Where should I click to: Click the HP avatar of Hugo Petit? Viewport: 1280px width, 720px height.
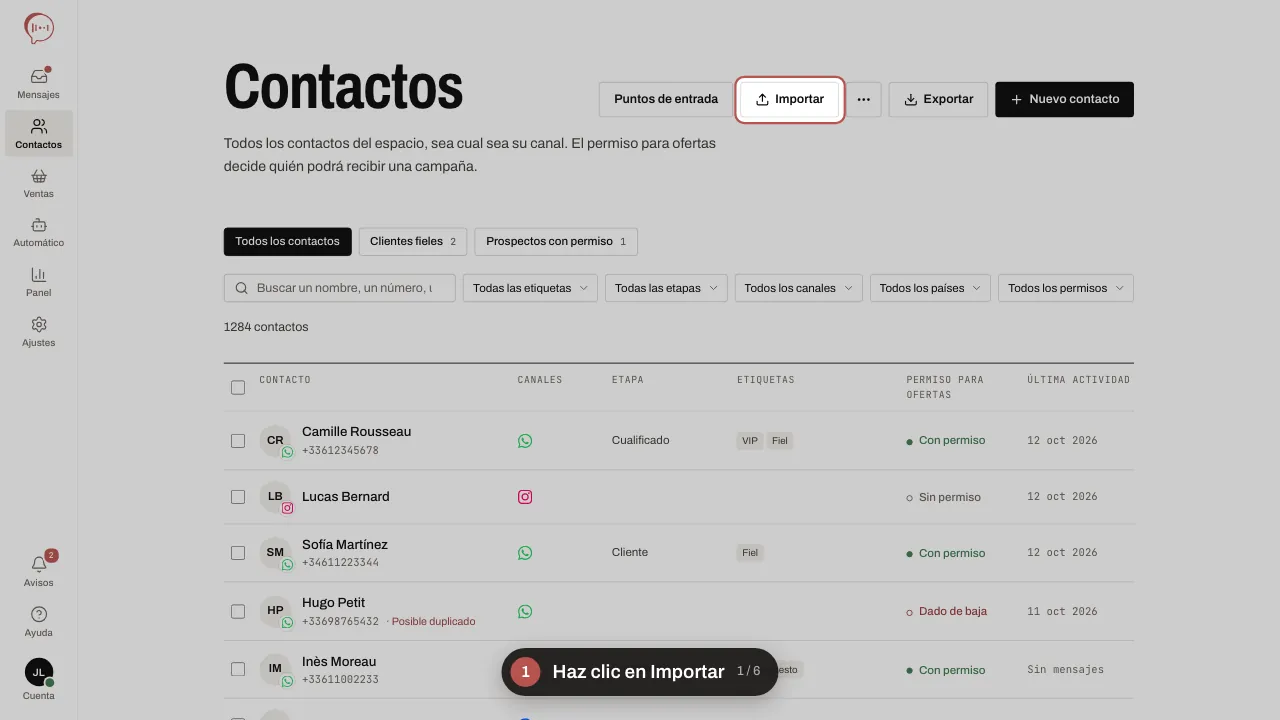click(275, 611)
